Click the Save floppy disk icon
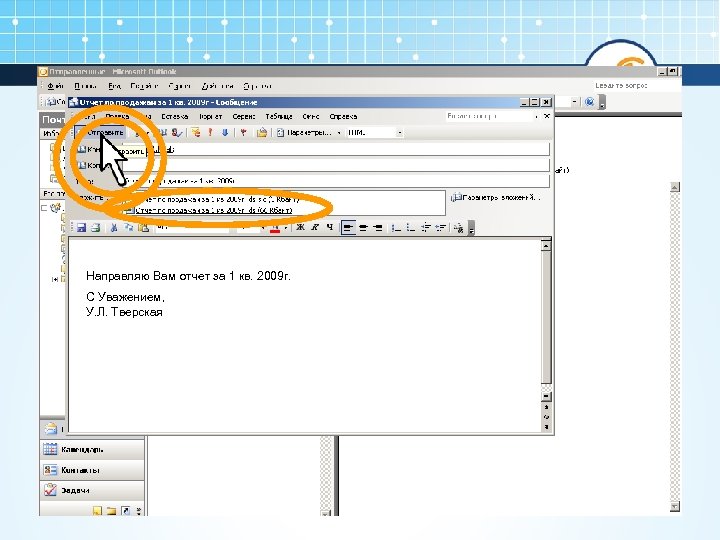The height and width of the screenshot is (540, 720). (81, 227)
